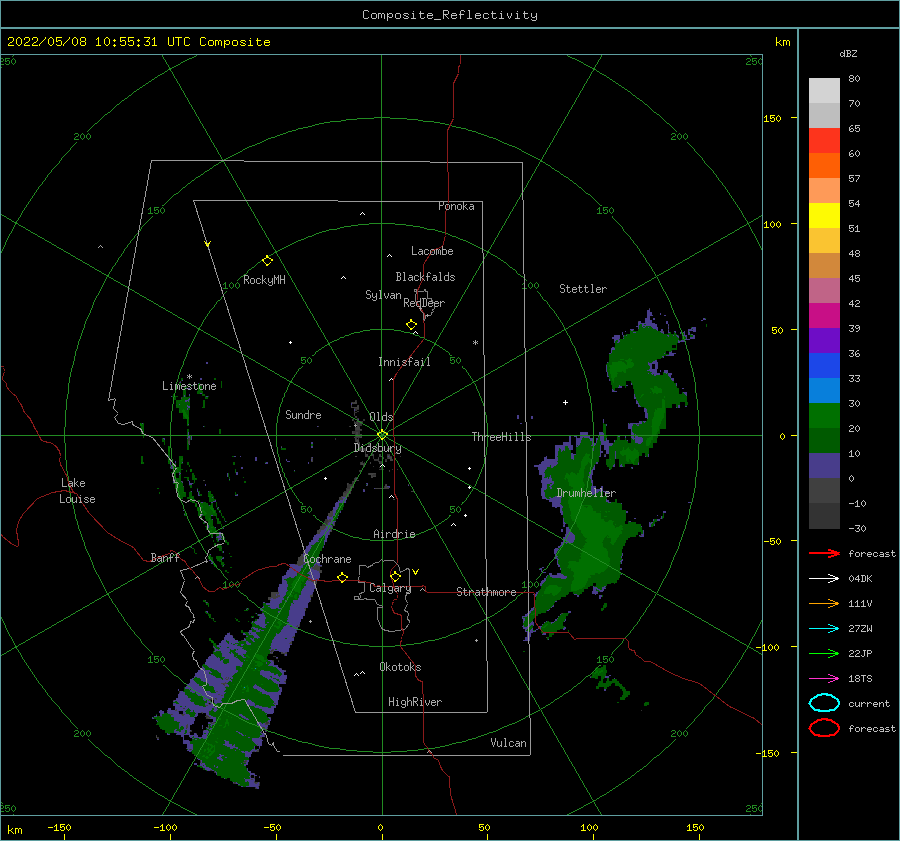Click the orange 111V arrow icon
The height and width of the screenshot is (841, 900).
tap(824, 603)
